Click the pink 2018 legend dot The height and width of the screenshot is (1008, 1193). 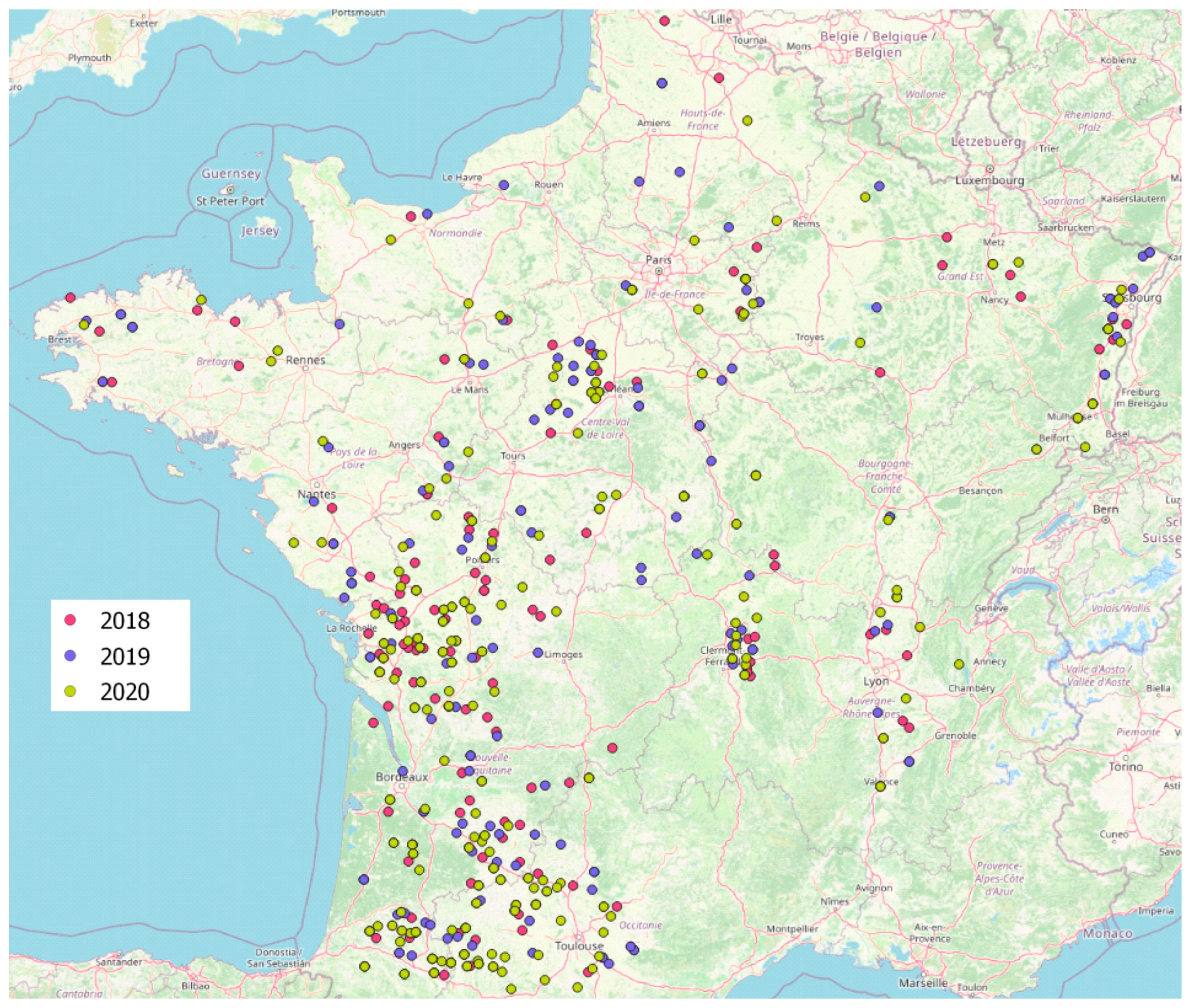point(71,620)
